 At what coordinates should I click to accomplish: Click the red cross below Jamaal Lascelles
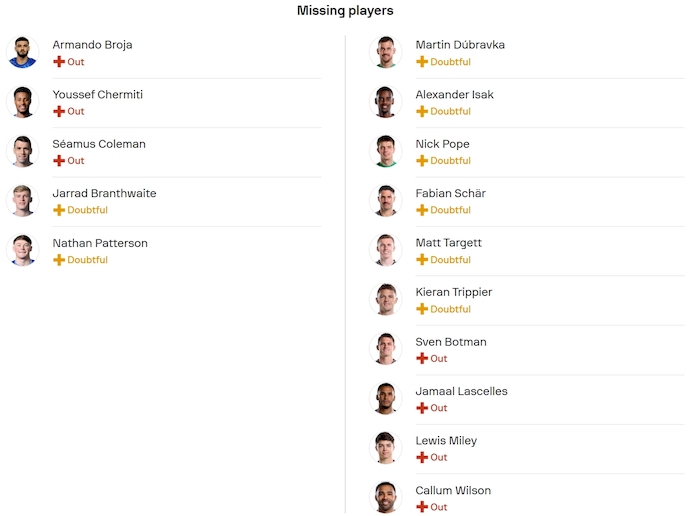422,408
